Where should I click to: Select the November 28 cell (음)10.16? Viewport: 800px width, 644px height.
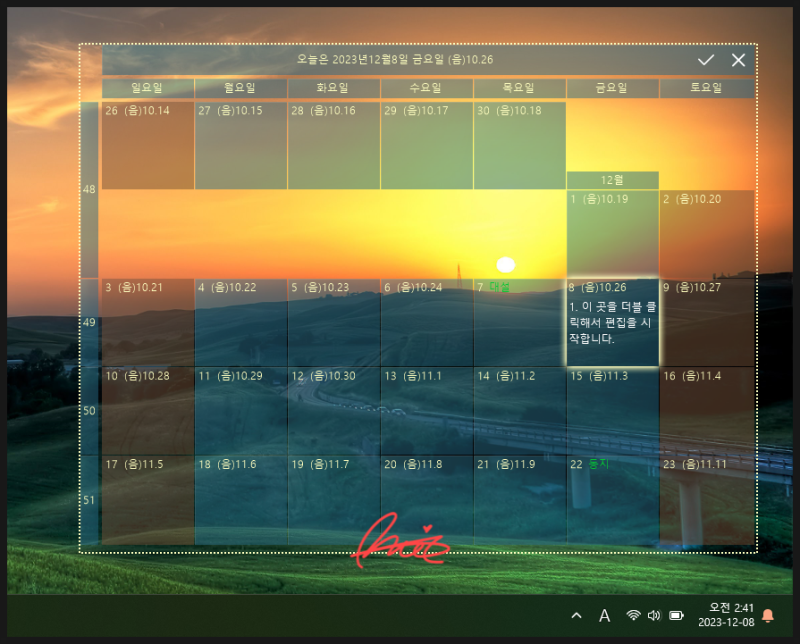click(x=334, y=145)
